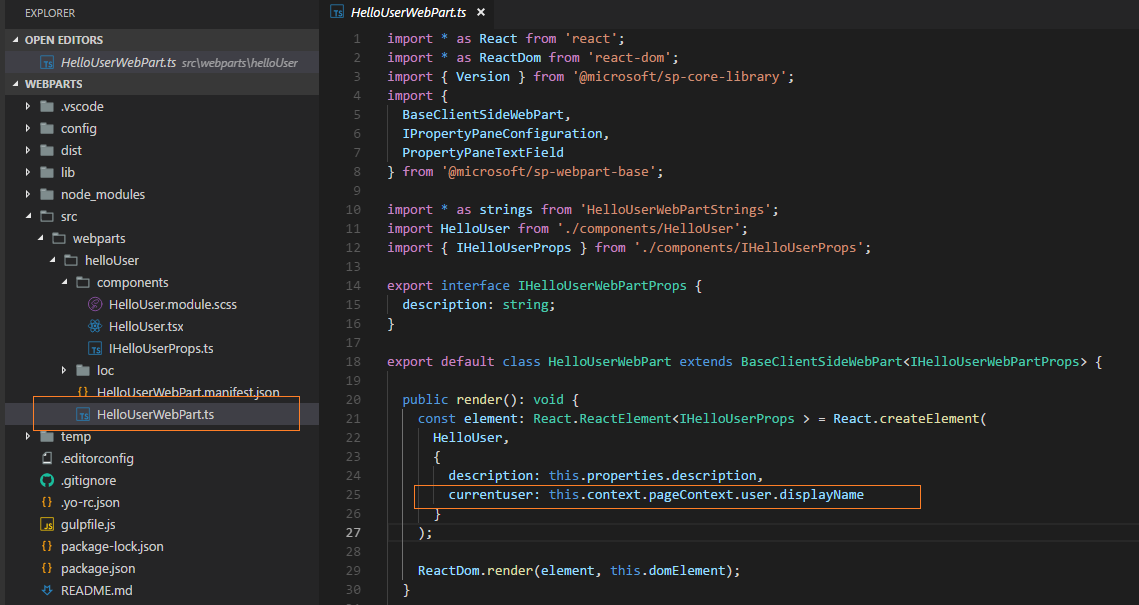Close the HelloUserWebPart.ts tab

479,15
